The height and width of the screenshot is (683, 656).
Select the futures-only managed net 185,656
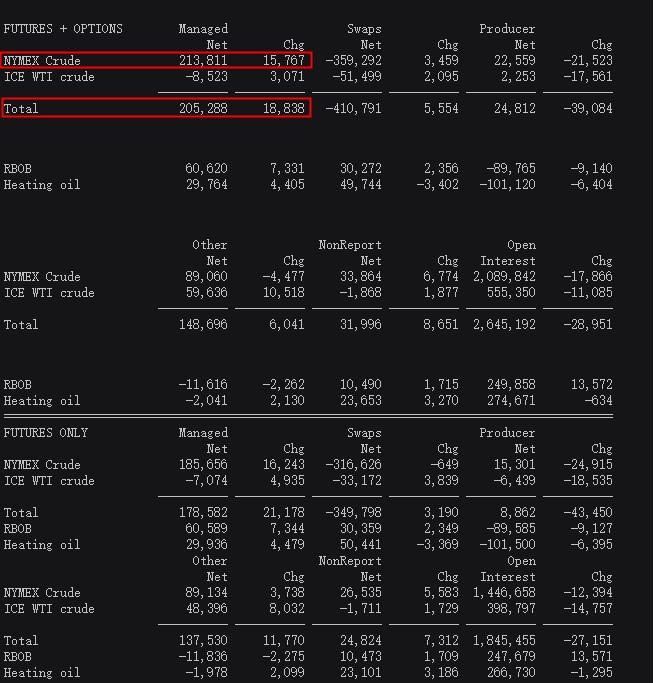pos(206,465)
